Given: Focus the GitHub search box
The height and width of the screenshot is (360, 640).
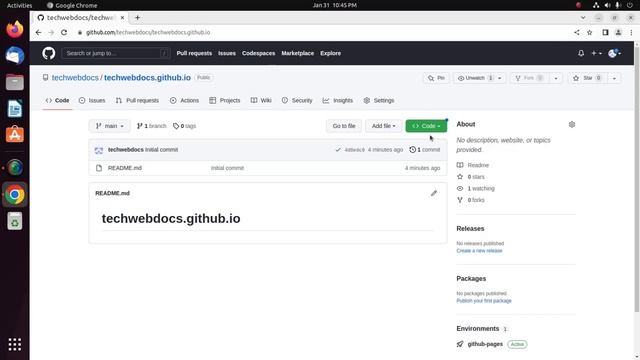Looking at the screenshot, I should coord(116,53).
